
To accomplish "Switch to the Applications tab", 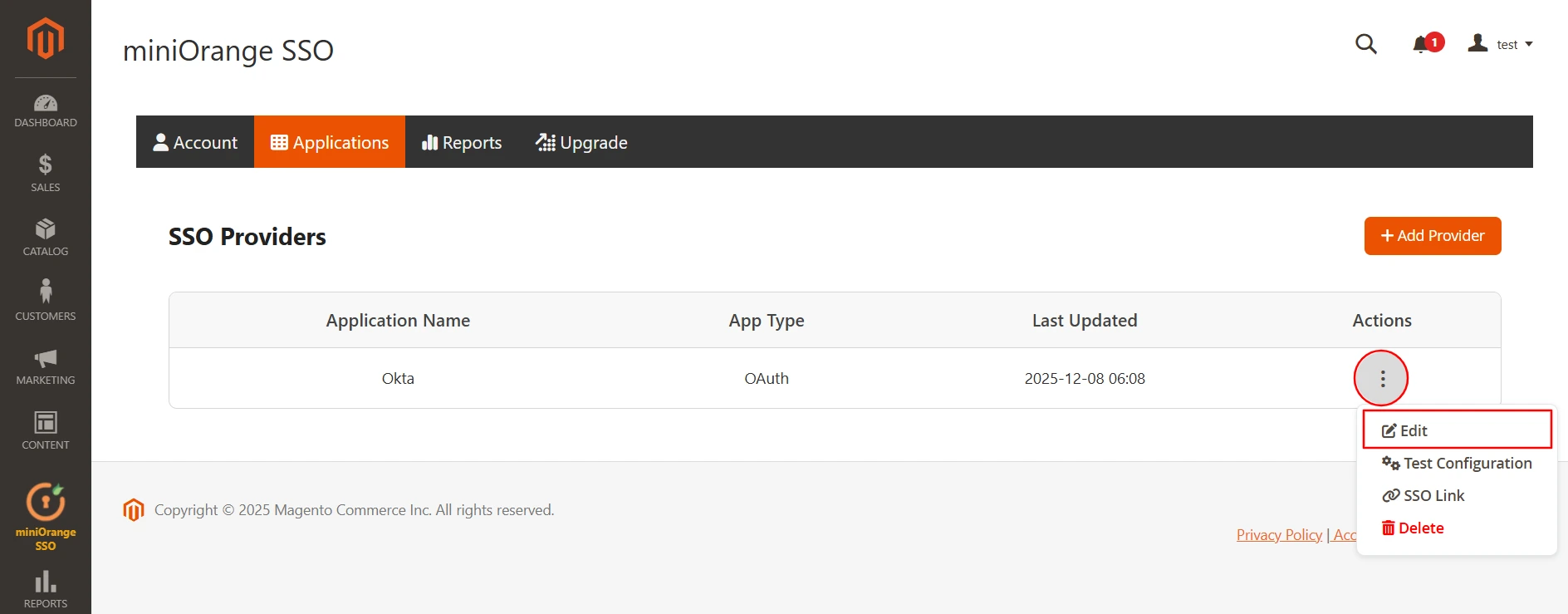I will 330,142.
